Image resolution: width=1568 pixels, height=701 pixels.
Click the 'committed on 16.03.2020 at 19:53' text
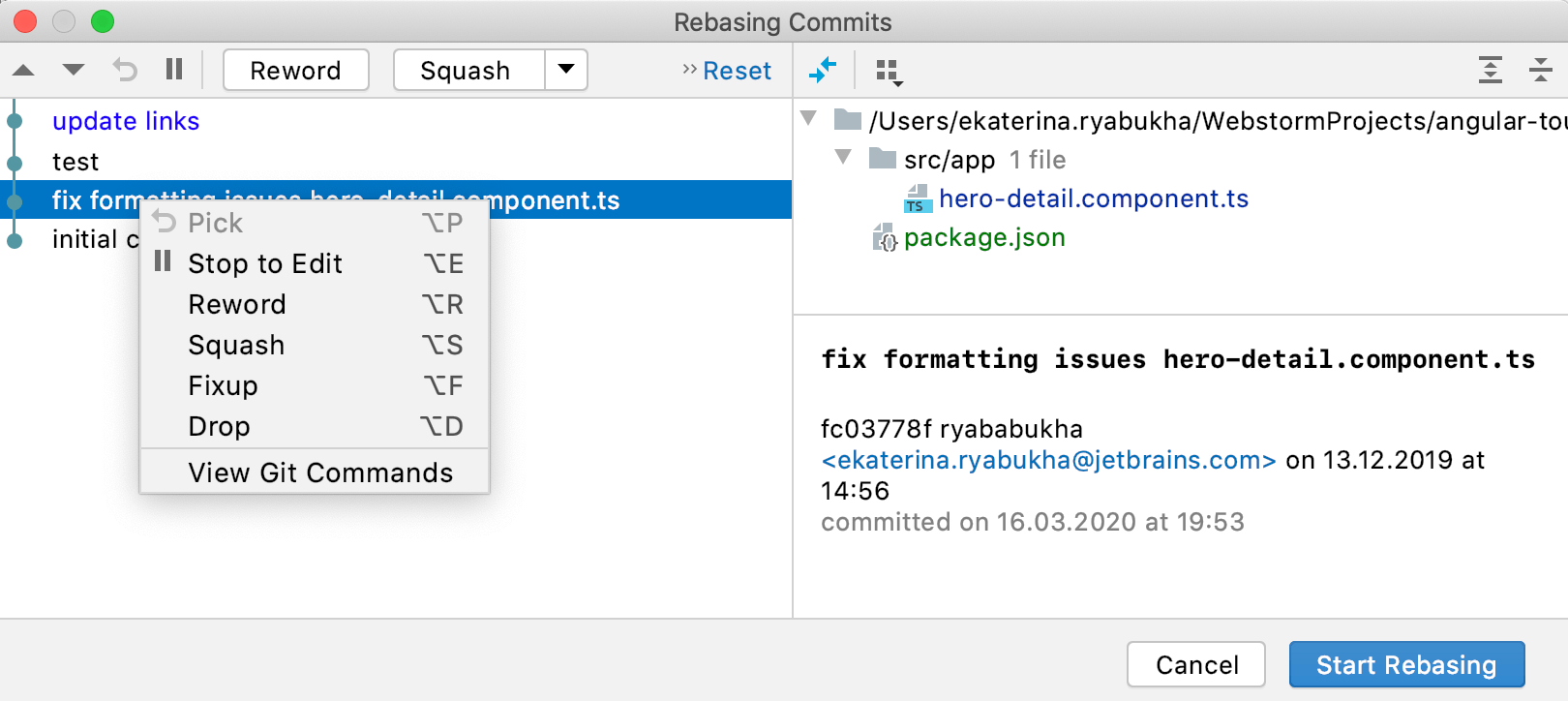coord(1033,522)
